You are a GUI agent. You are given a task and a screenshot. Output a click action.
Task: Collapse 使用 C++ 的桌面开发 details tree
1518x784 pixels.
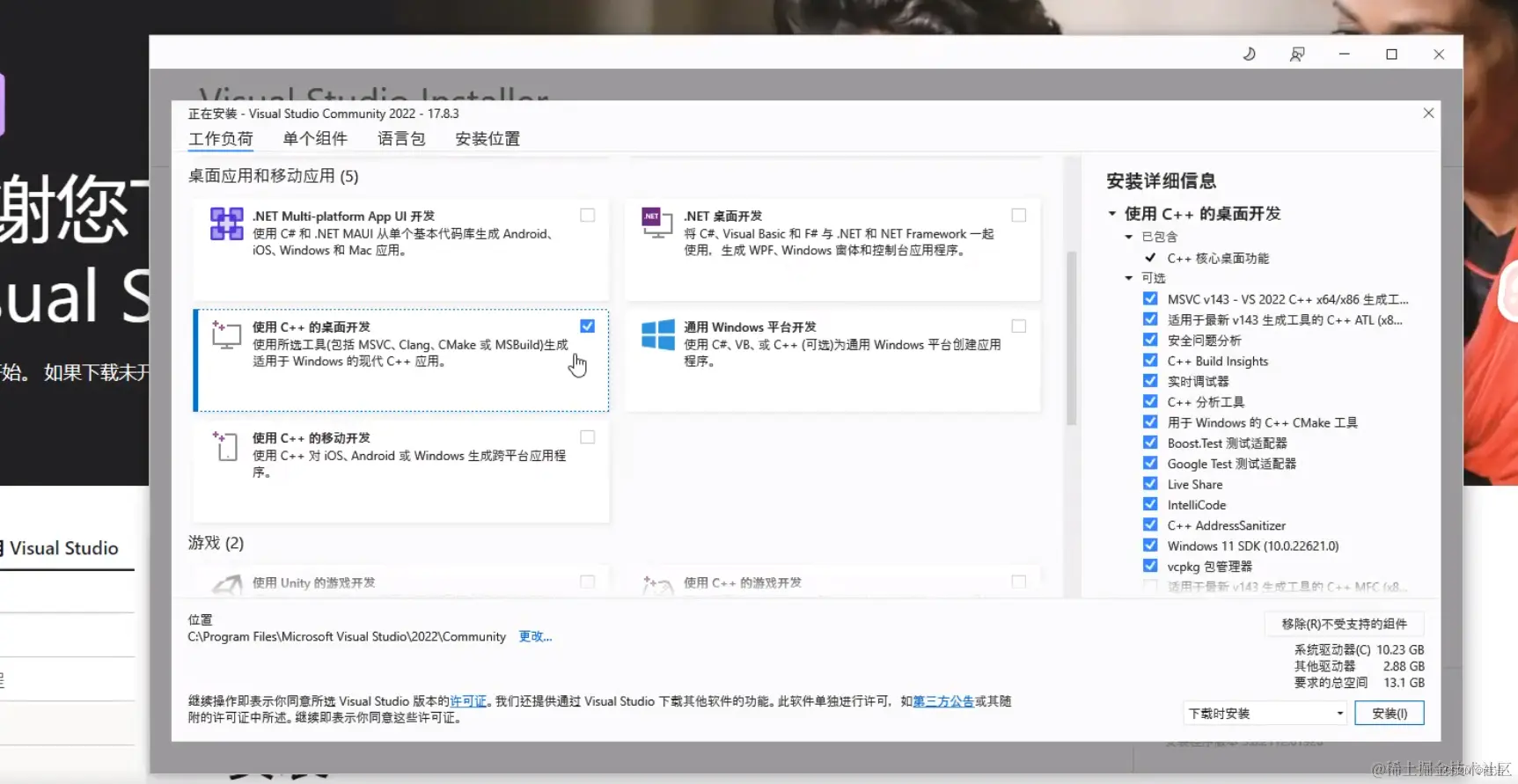coord(1112,214)
